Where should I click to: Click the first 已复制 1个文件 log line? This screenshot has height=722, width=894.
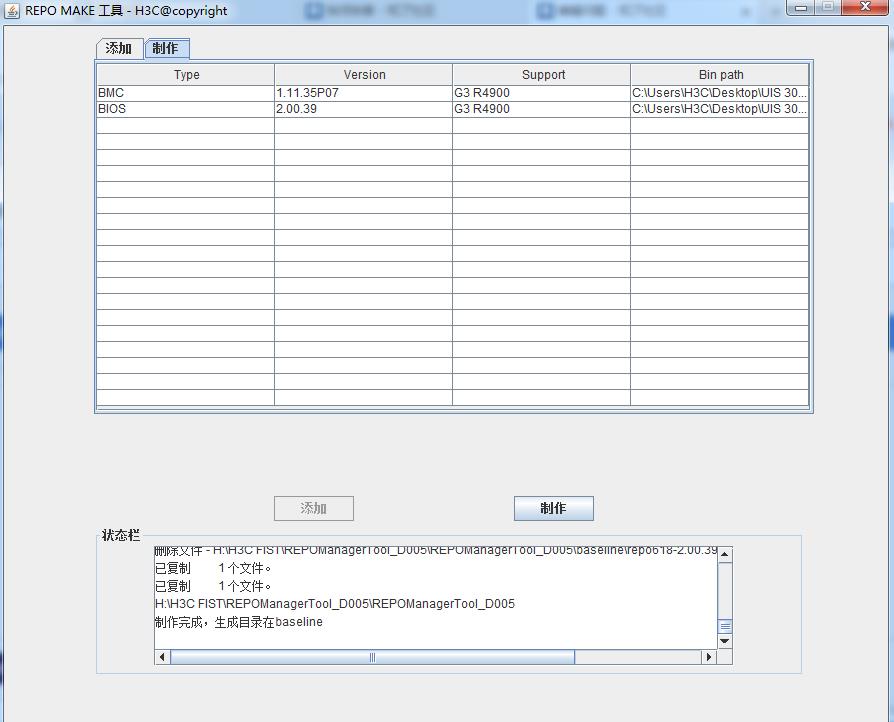[x=213, y=569]
